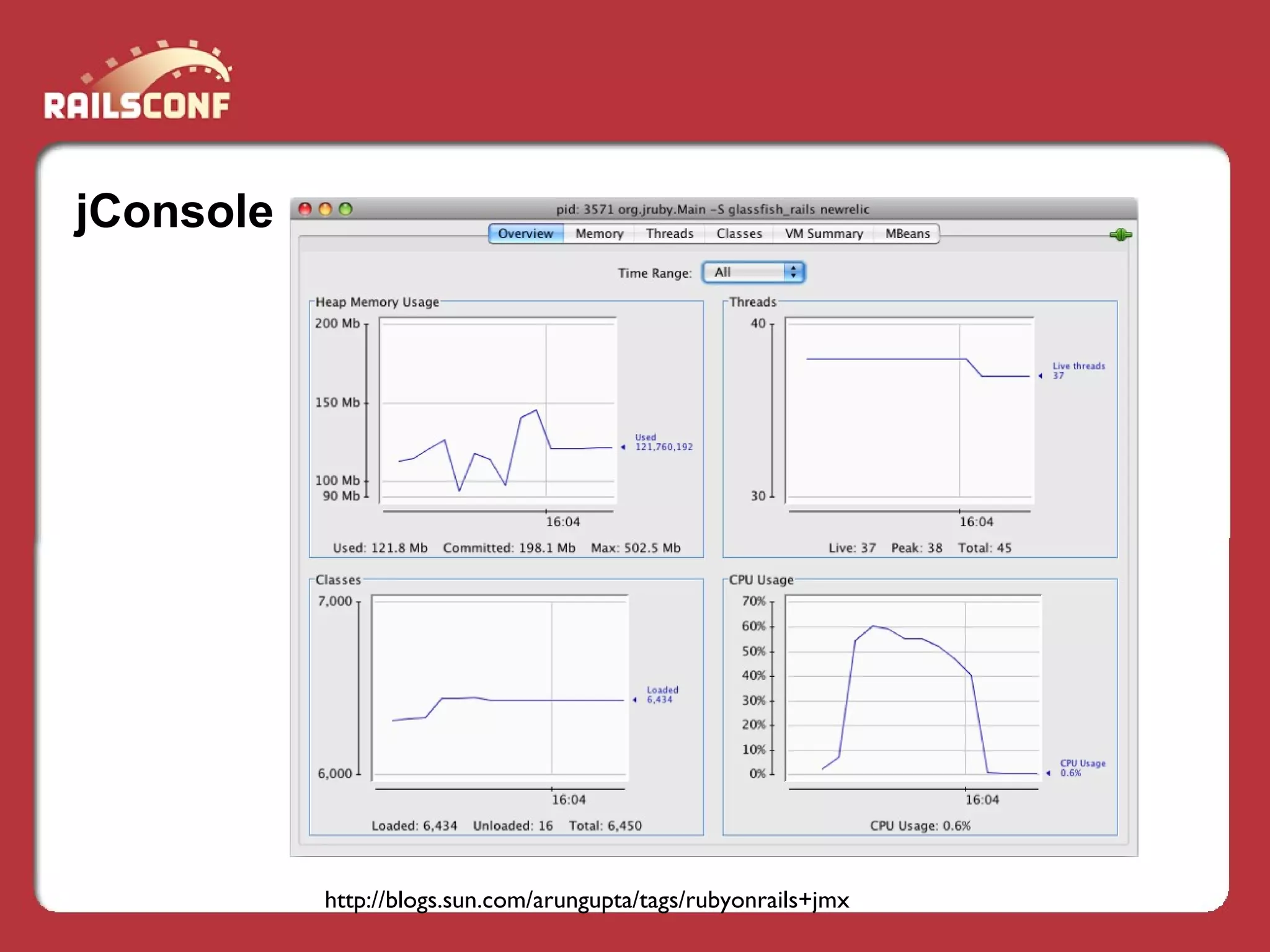The height and width of the screenshot is (952, 1270).
Task: Click the CPU Usage chart plot
Action: pos(913,687)
